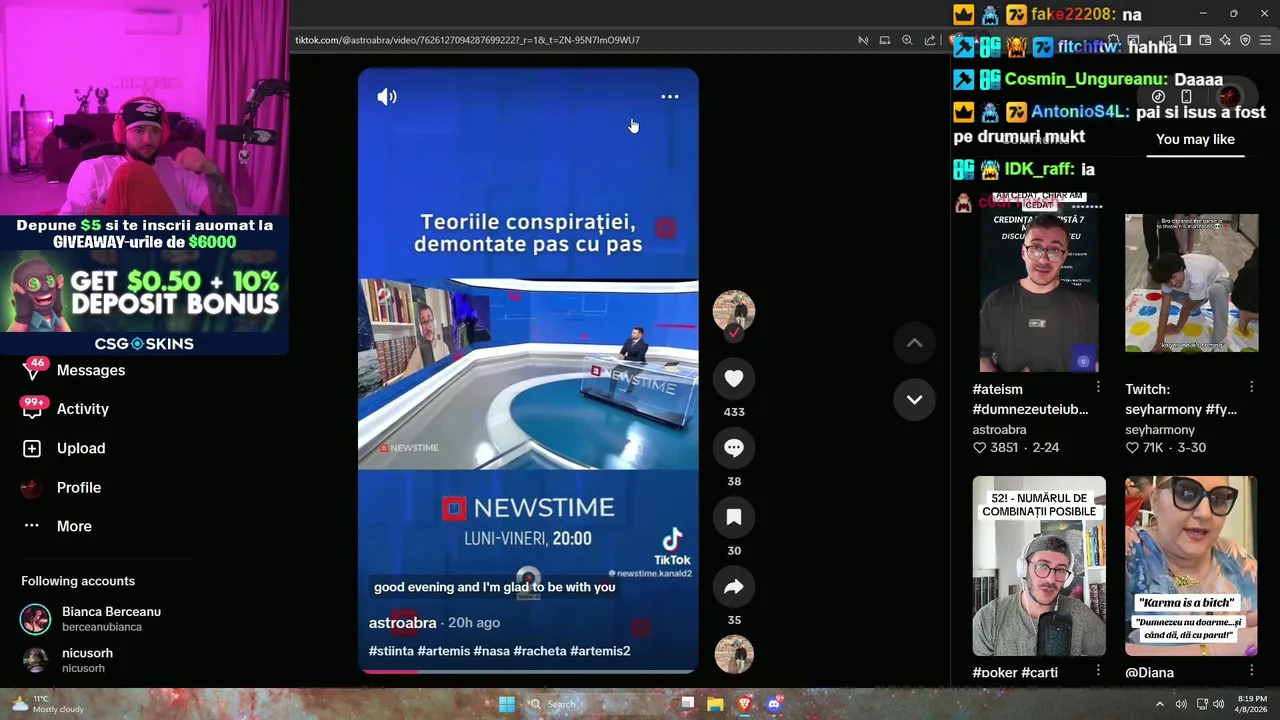Open Brave browser from the taskbar

(x=744, y=704)
